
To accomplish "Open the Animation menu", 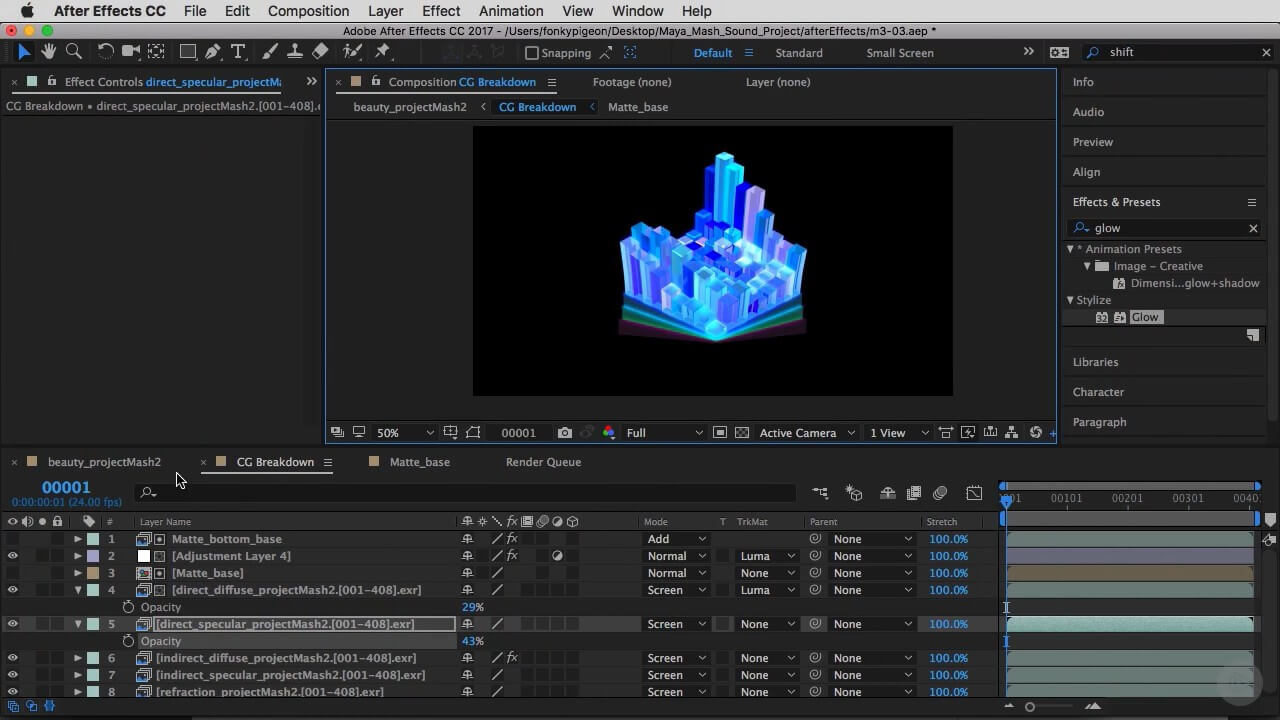I will 511,11.
